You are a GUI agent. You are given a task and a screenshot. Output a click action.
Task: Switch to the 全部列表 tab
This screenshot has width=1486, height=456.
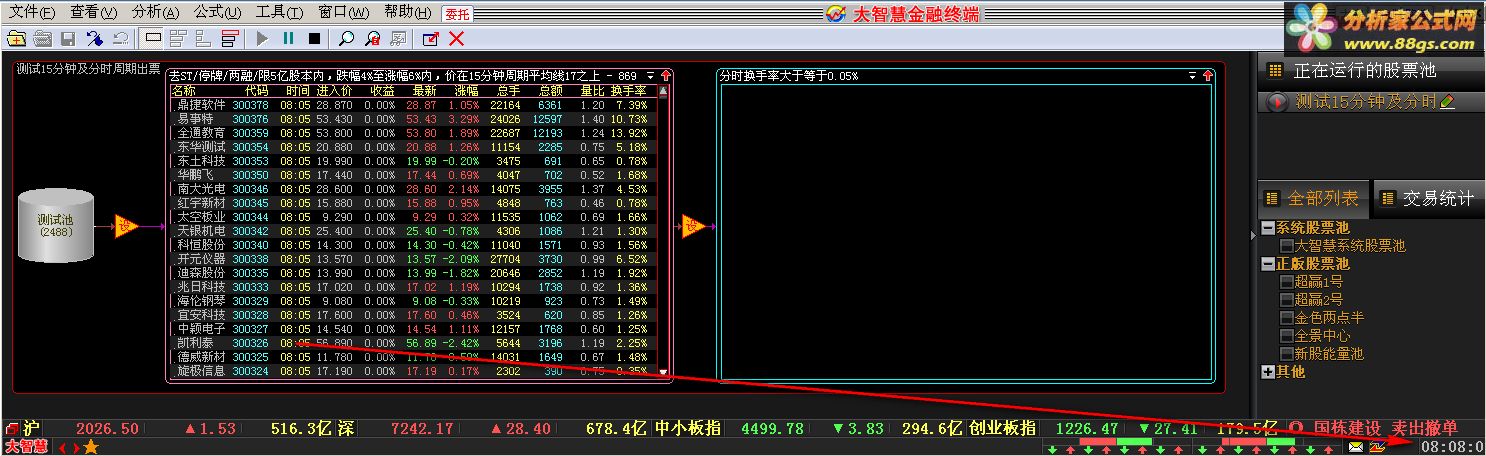[x=1312, y=198]
